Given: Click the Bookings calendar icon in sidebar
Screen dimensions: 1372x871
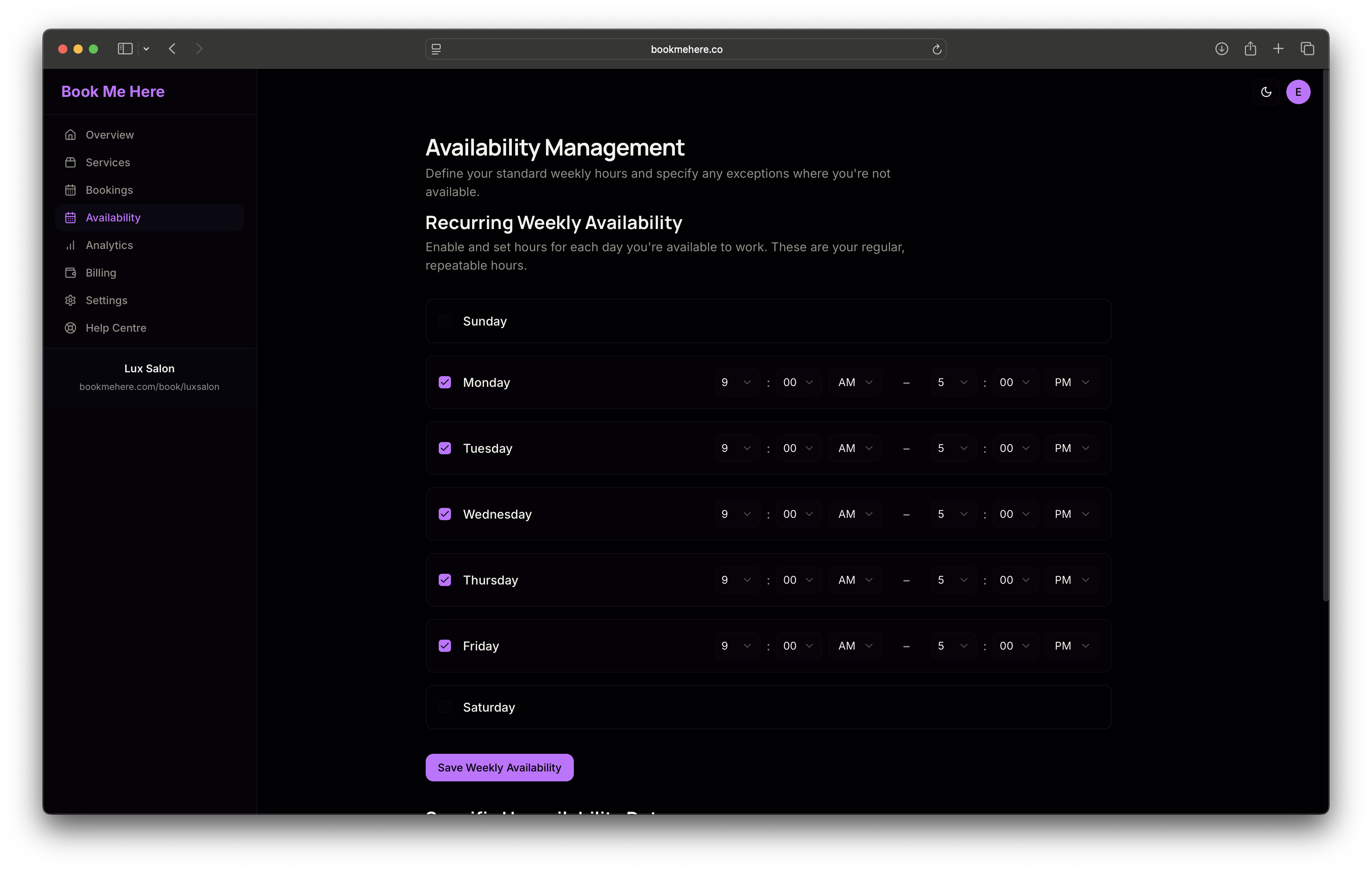Looking at the screenshot, I should (x=71, y=190).
